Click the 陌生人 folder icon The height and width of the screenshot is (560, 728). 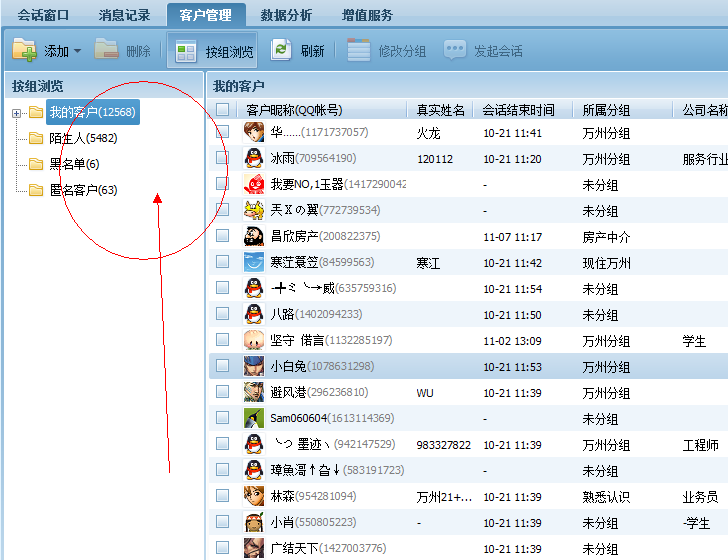click(36, 138)
